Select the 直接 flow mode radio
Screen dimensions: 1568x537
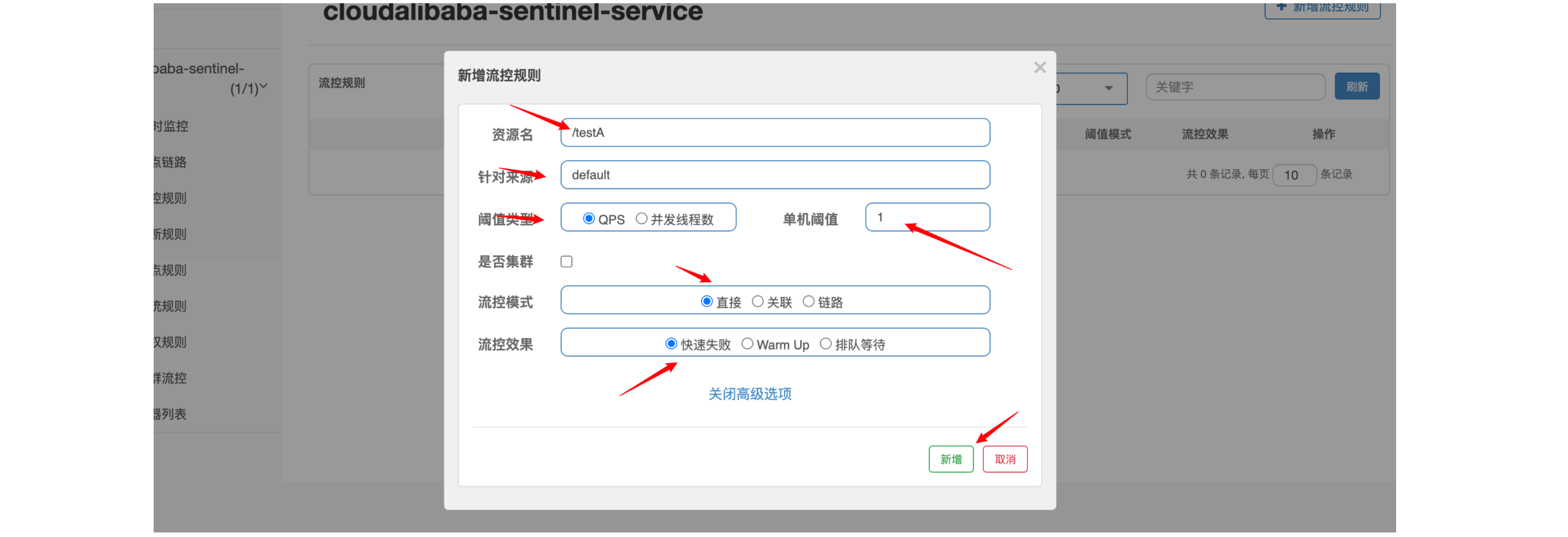click(707, 302)
